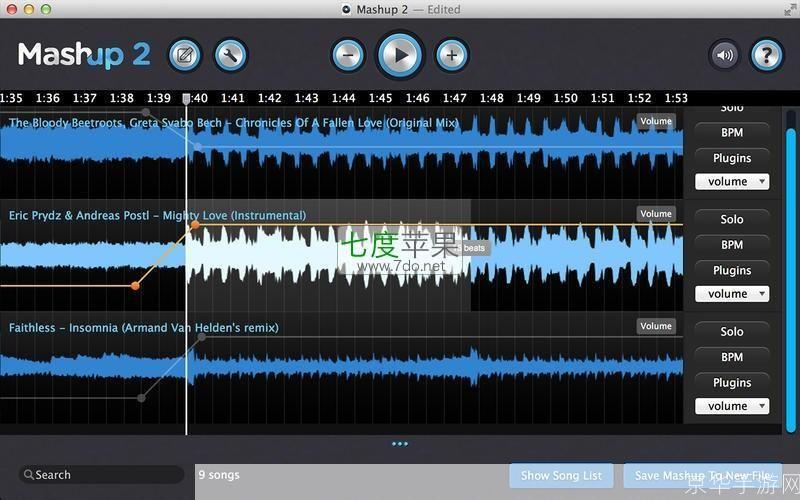Screen dimensions: 800x500
Task: Open the edit/compose icon button
Action: pyautogui.click(x=185, y=55)
